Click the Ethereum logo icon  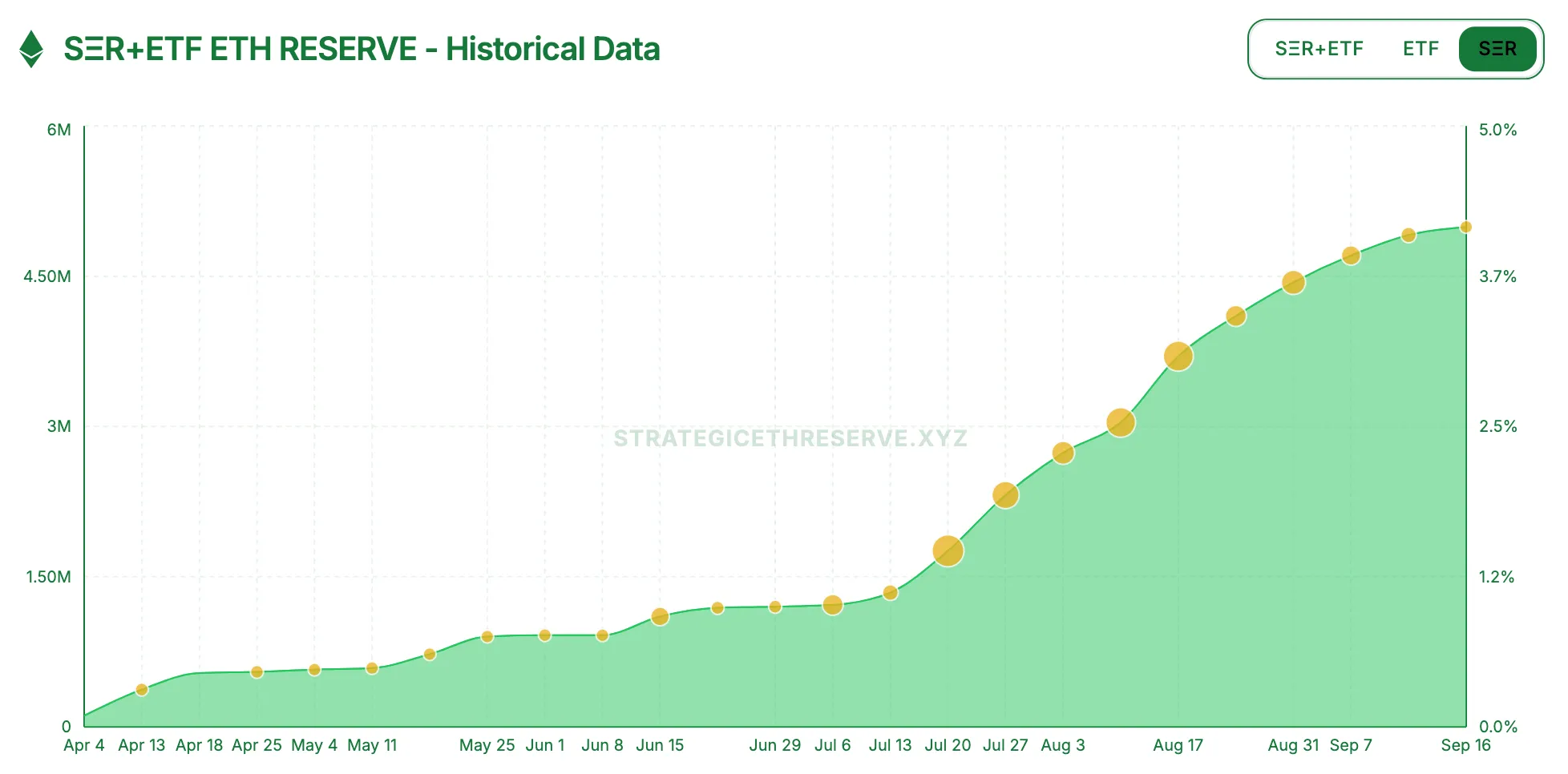31,49
